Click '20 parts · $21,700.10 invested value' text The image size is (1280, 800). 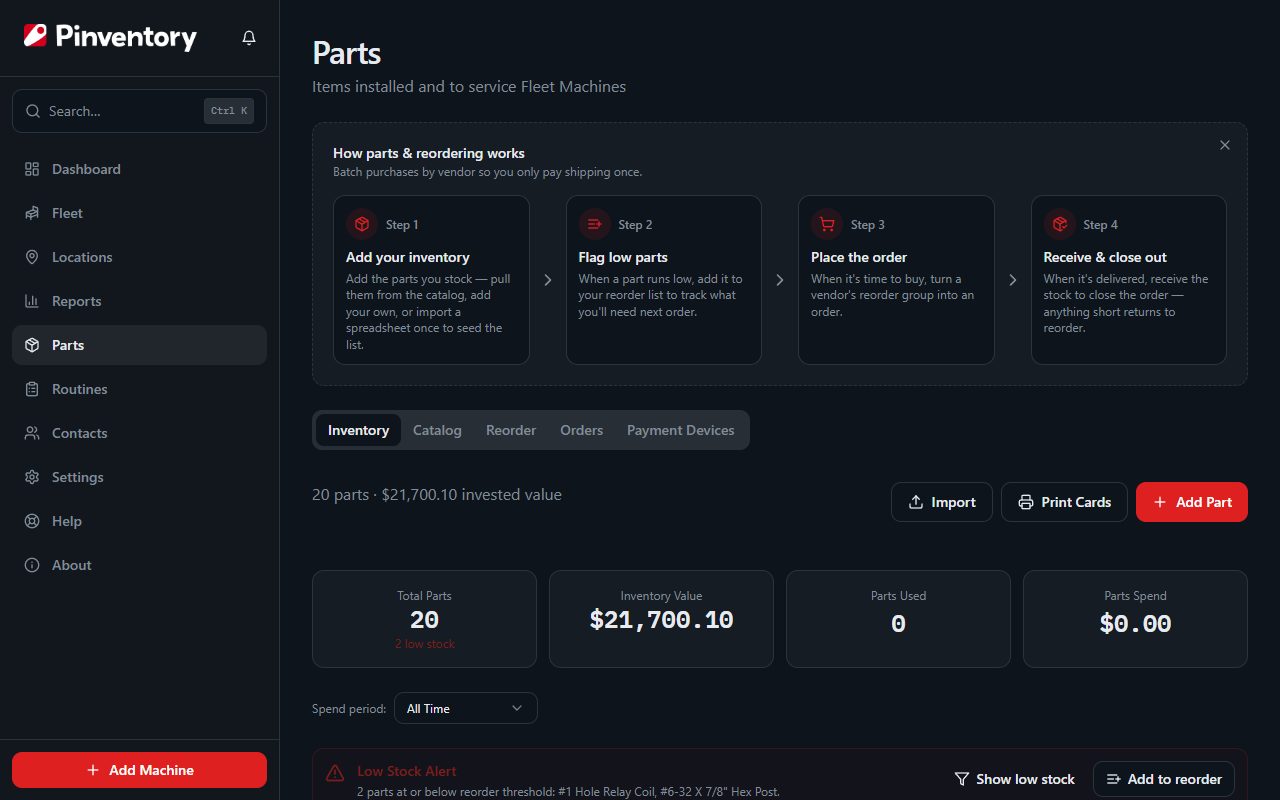point(437,495)
